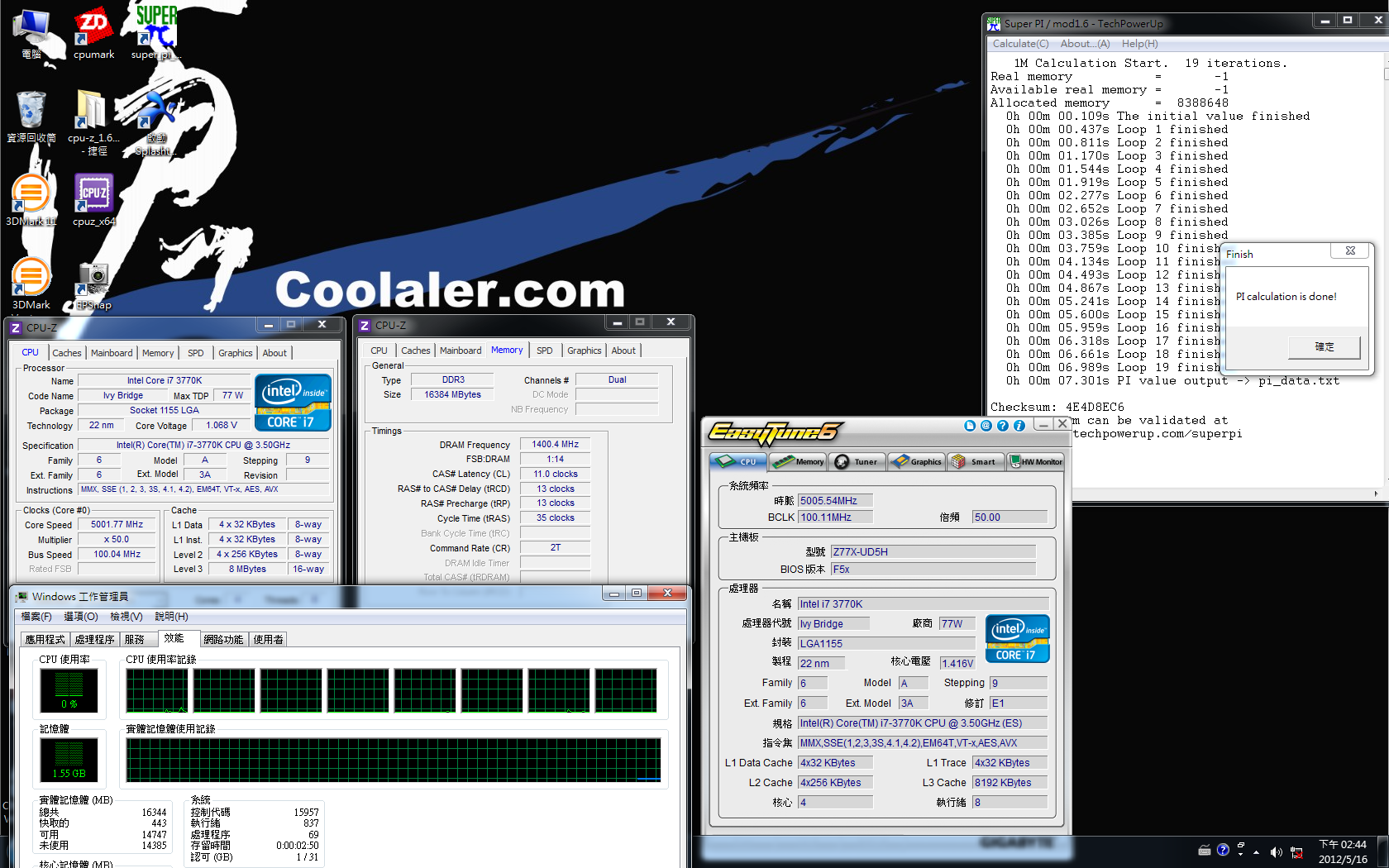Click 時脈 field 5005.54MHz in EasyTune6
Image resolution: width=1389 pixels, height=868 pixels.
click(835, 501)
